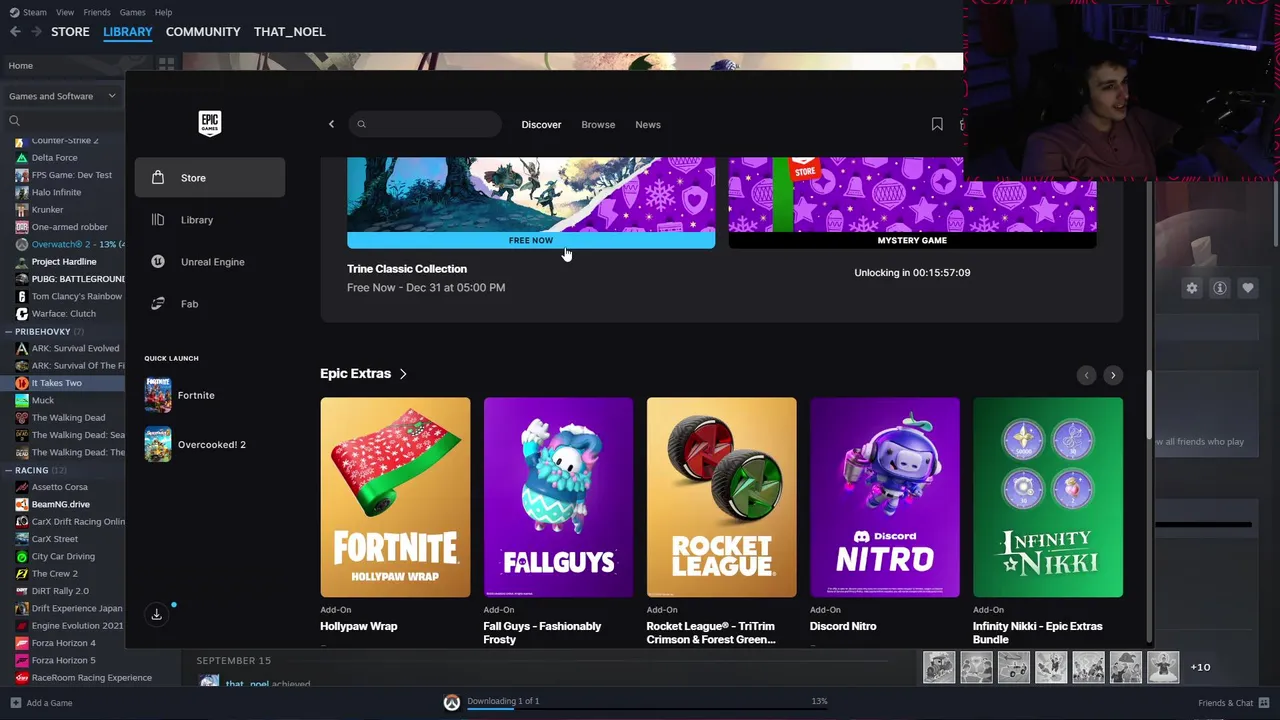Open Fall Guys Fashionably Frosty card
1280x720 pixels.
(x=558, y=497)
